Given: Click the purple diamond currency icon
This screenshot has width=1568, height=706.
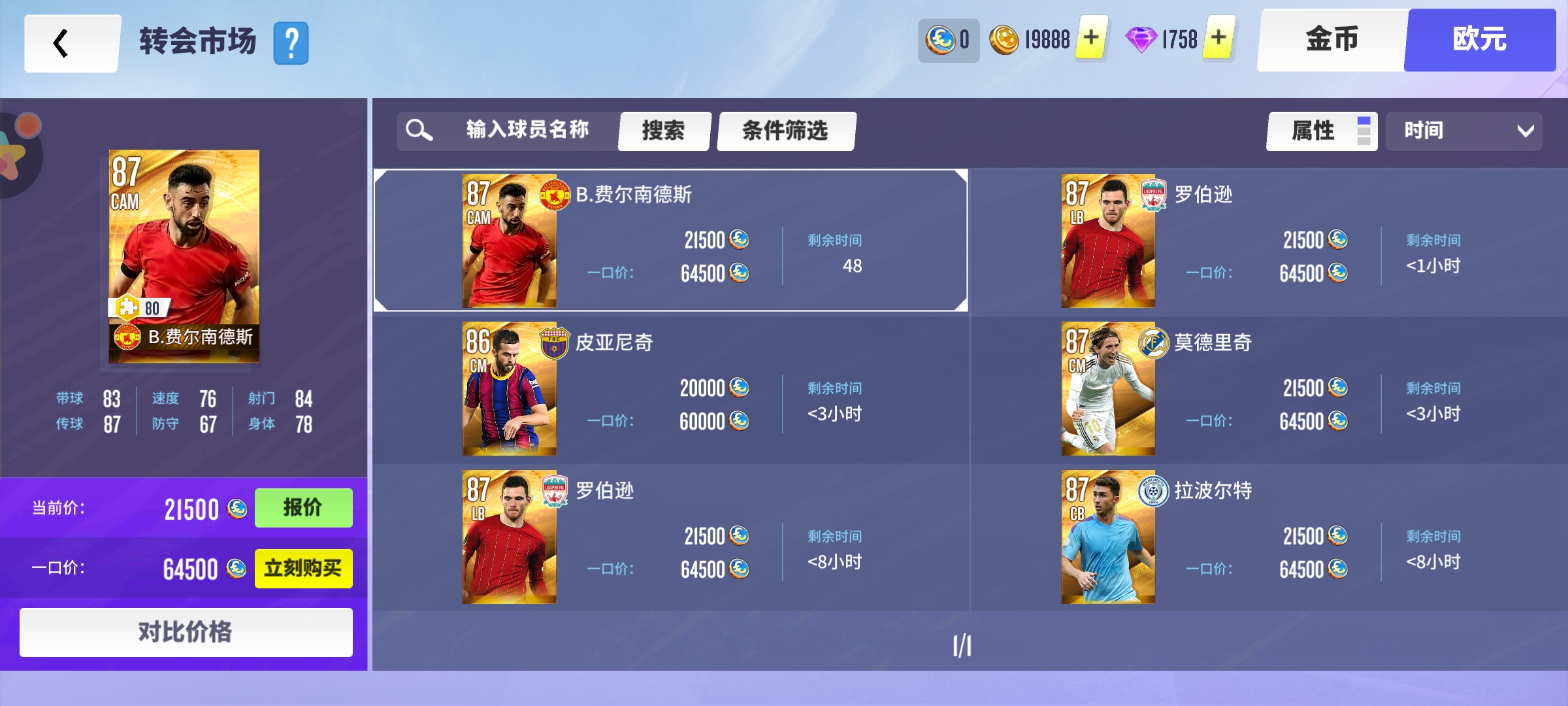Looking at the screenshot, I should pos(1141,40).
